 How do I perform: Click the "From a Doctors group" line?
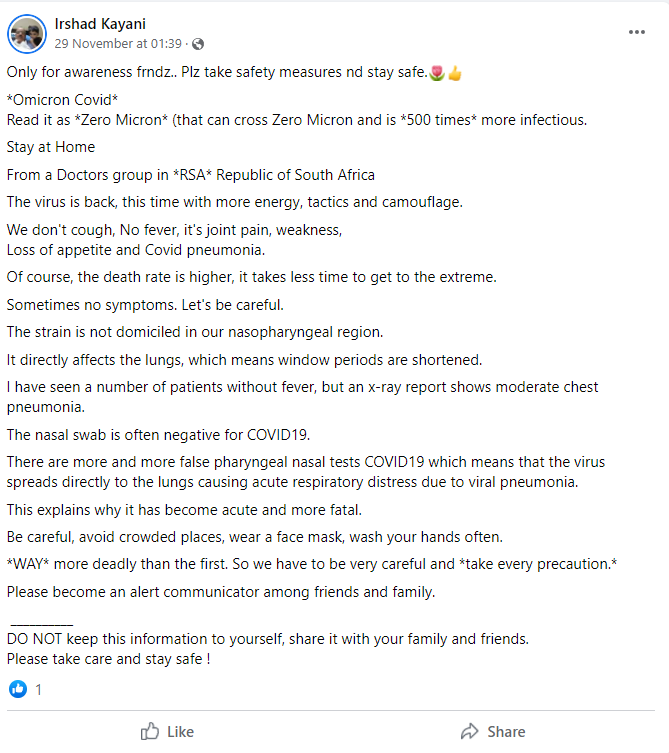pyautogui.click(x=190, y=174)
